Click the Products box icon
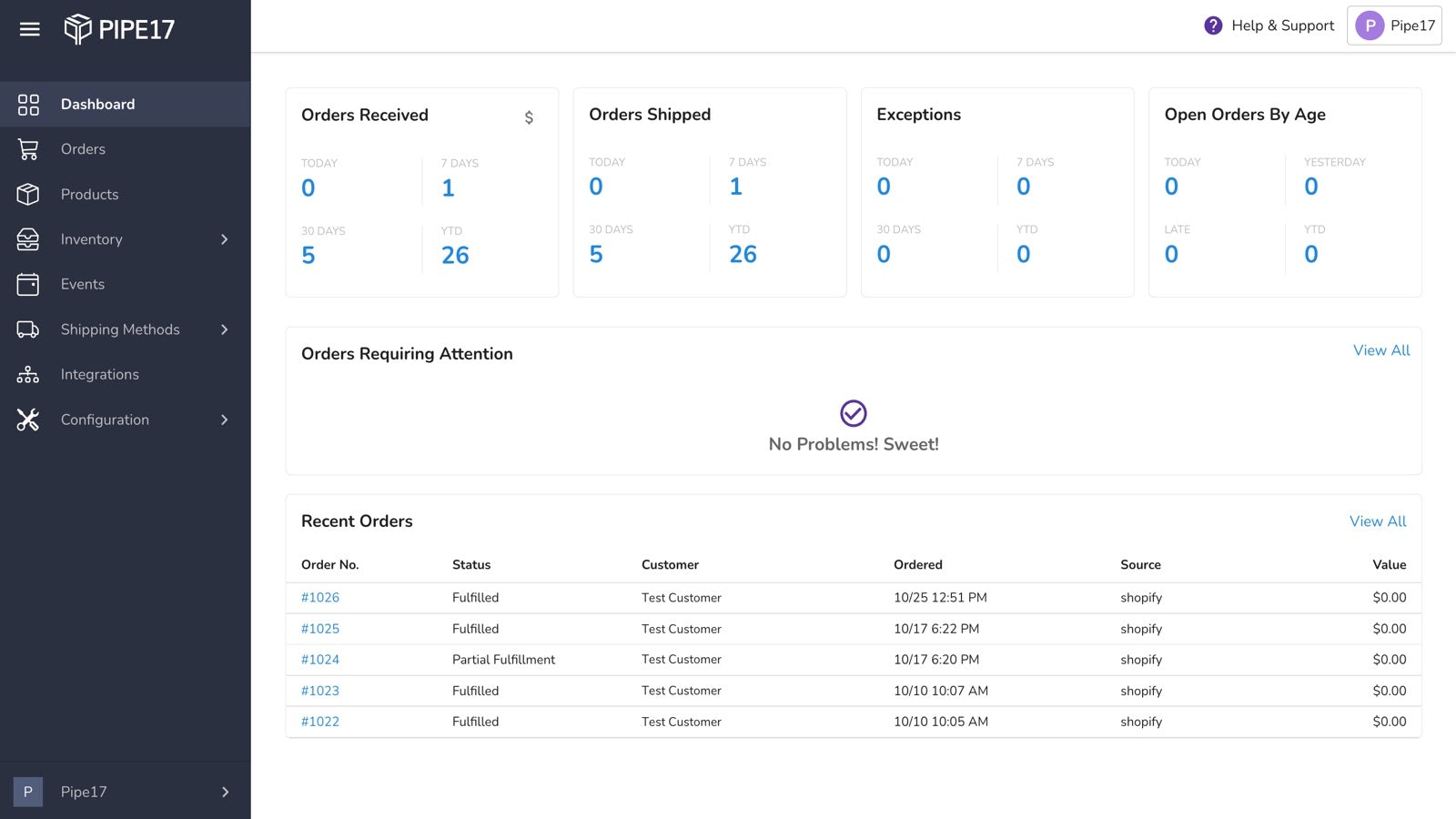Screen dimensions: 1456x819 coord(28,194)
